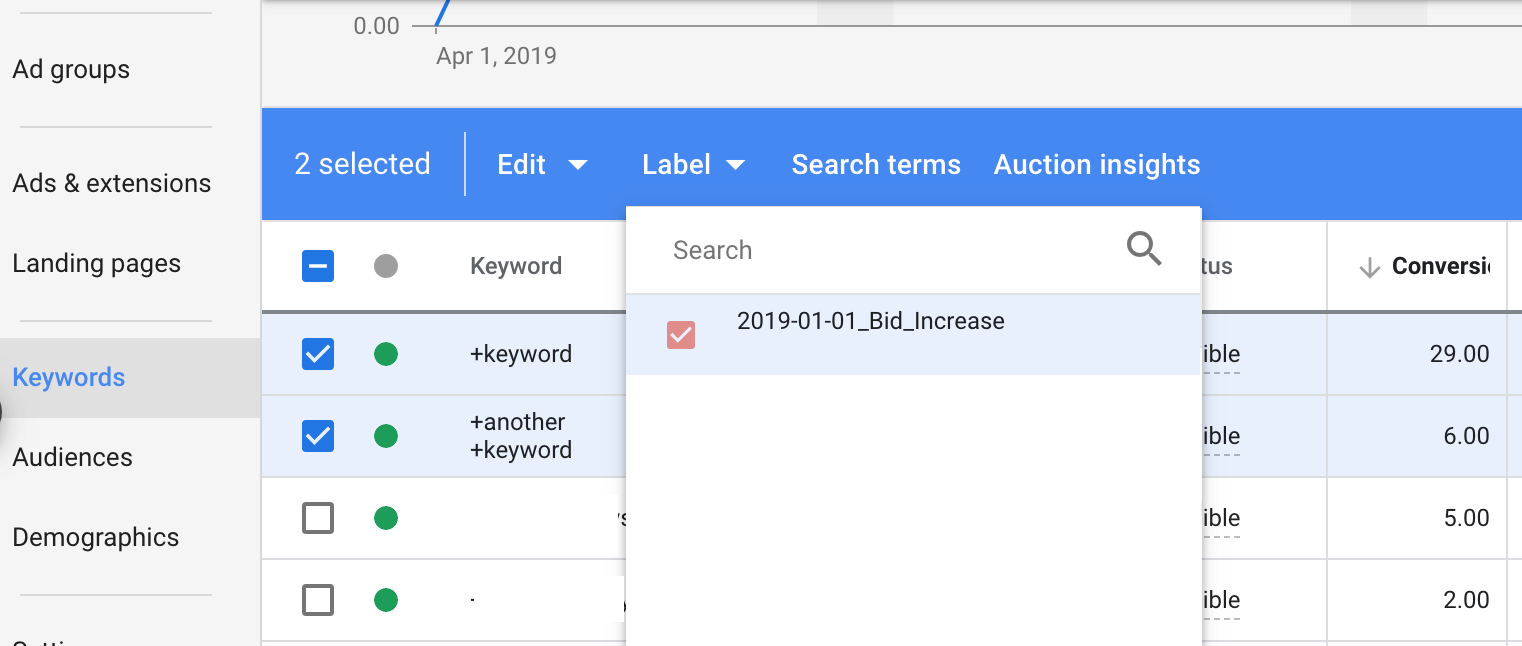Open the Edit dropdown menu
This screenshot has width=1522, height=646.
point(542,165)
